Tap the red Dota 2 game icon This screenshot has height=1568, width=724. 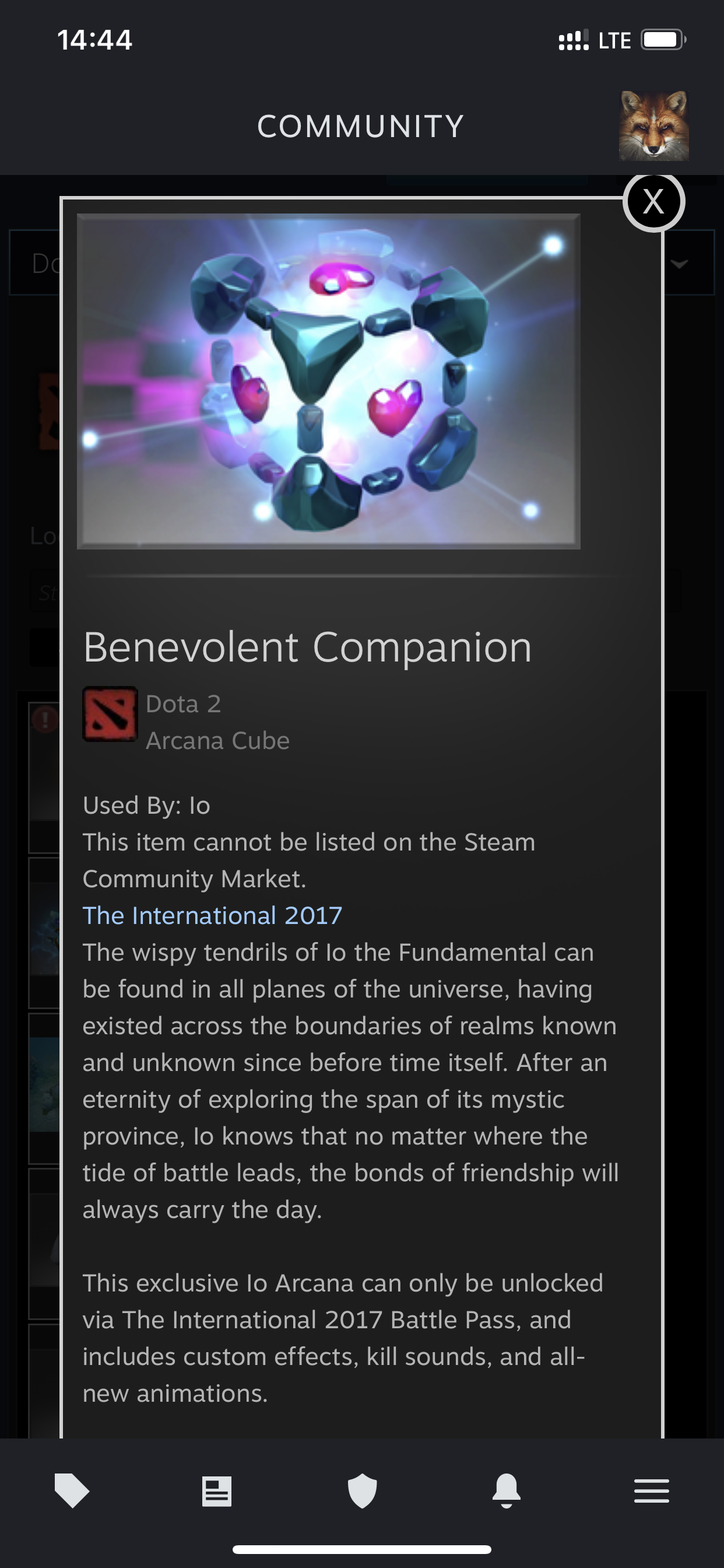110,714
